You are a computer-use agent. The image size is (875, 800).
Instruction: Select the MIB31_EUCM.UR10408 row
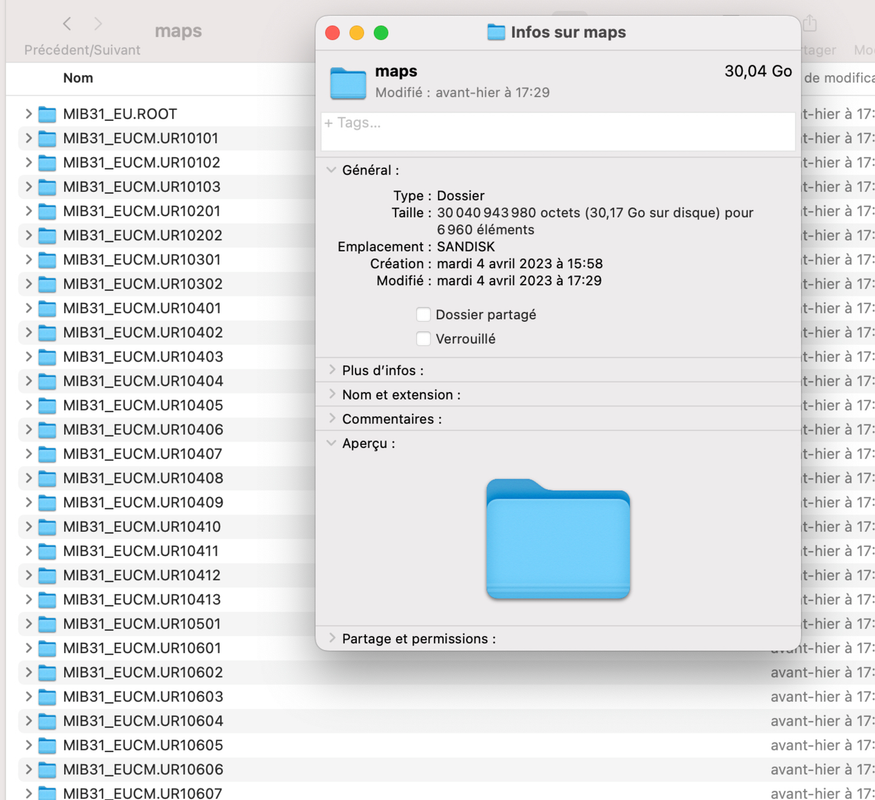[x=167, y=478]
